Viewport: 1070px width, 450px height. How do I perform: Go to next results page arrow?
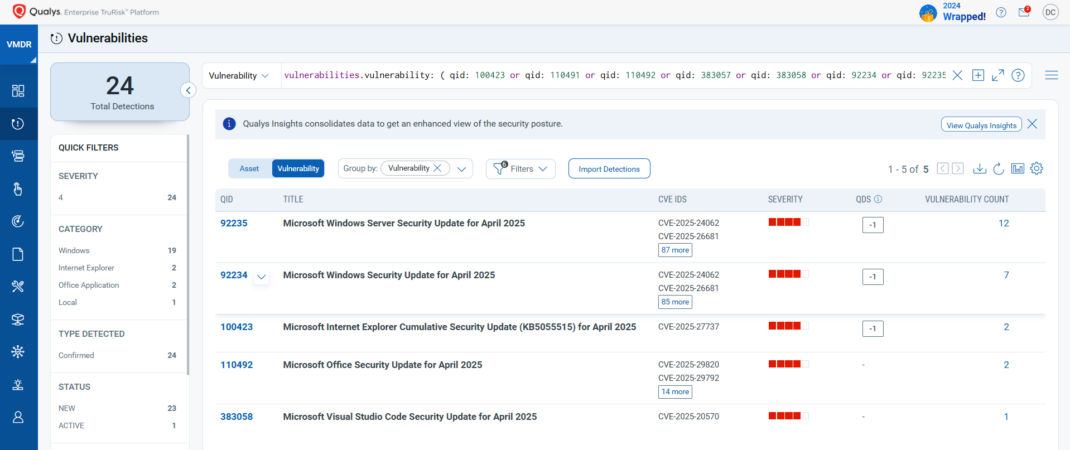pyautogui.click(x=958, y=169)
